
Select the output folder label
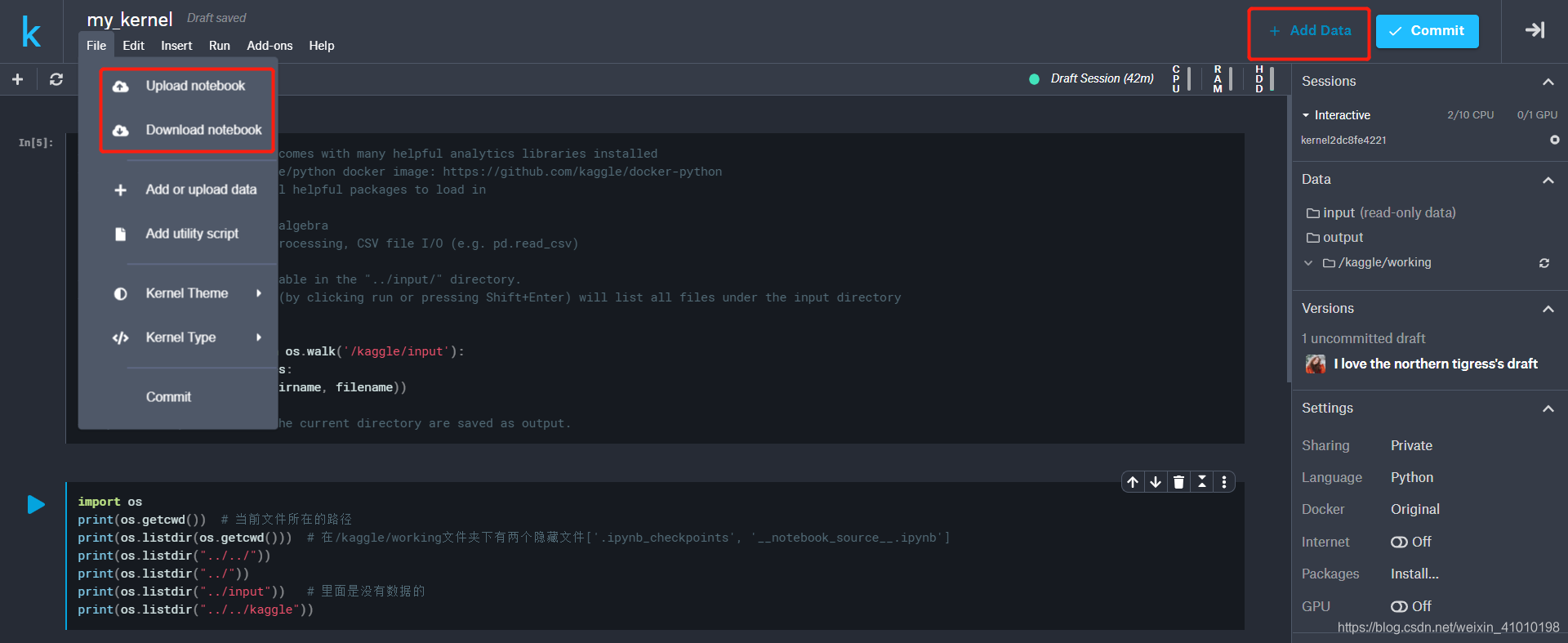tap(1343, 237)
